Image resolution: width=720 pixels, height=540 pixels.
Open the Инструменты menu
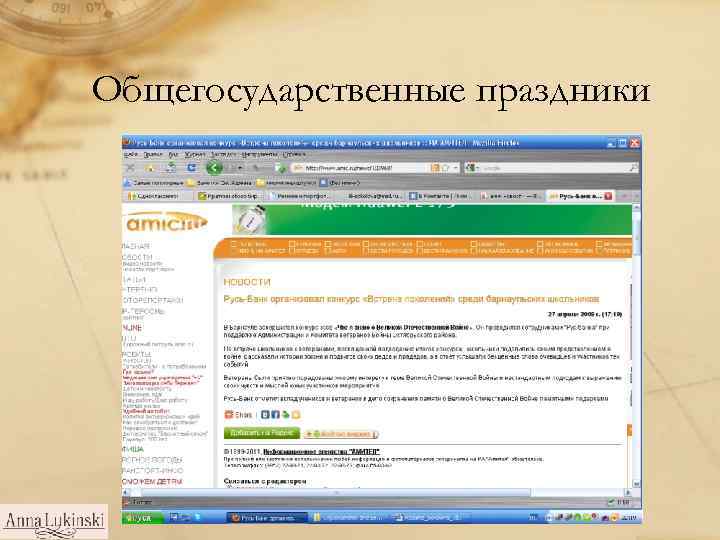click(259, 155)
